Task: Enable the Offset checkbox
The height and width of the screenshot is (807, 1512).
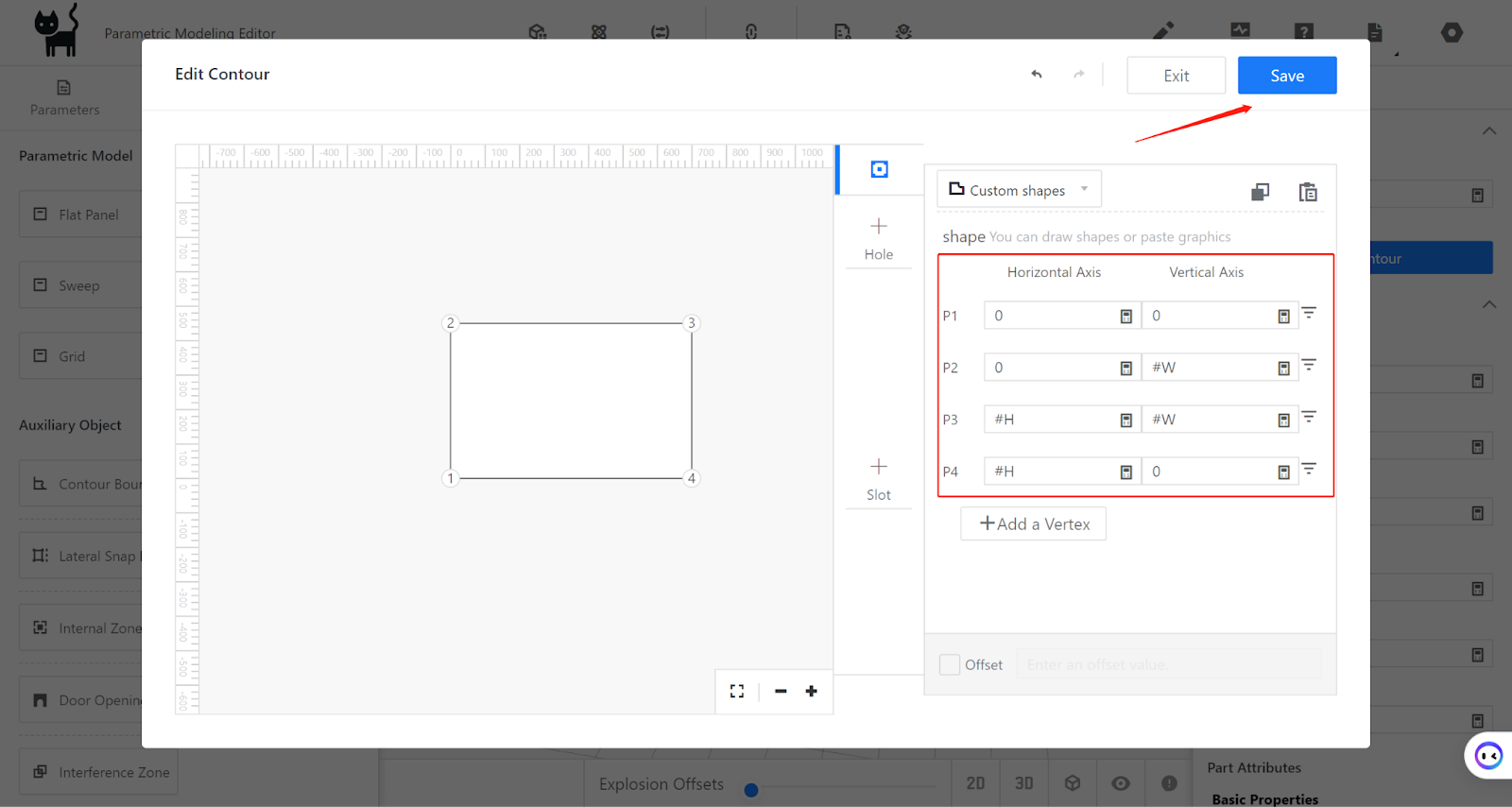Action: 950,664
